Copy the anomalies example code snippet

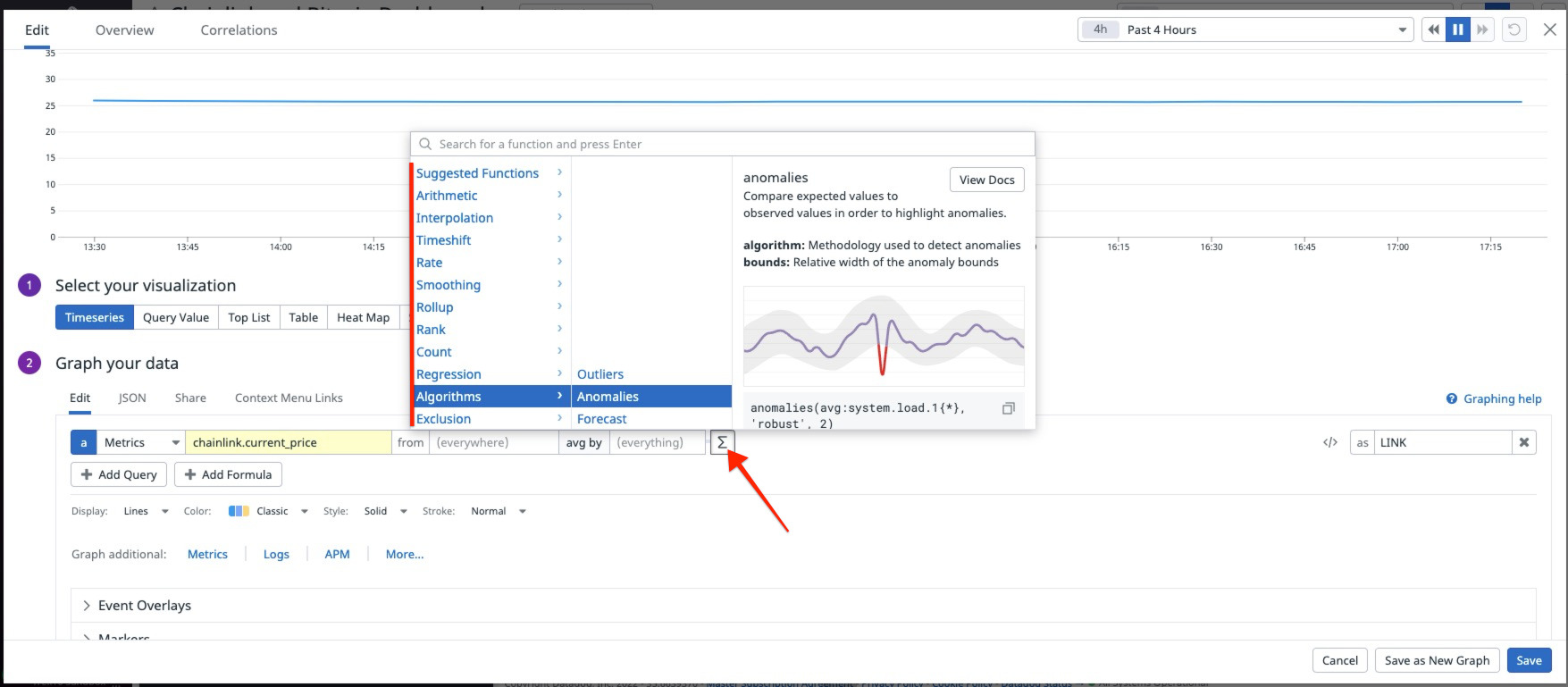[1008, 408]
